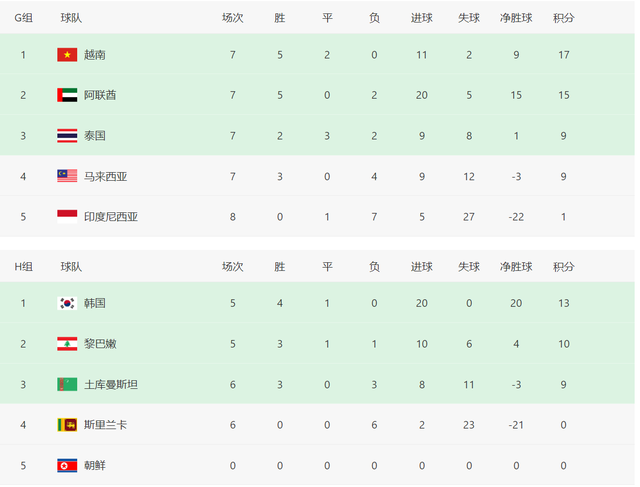640x487 pixels.
Task: Click the Sri Lanka flag icon
Action: click(x=67, y=425)
